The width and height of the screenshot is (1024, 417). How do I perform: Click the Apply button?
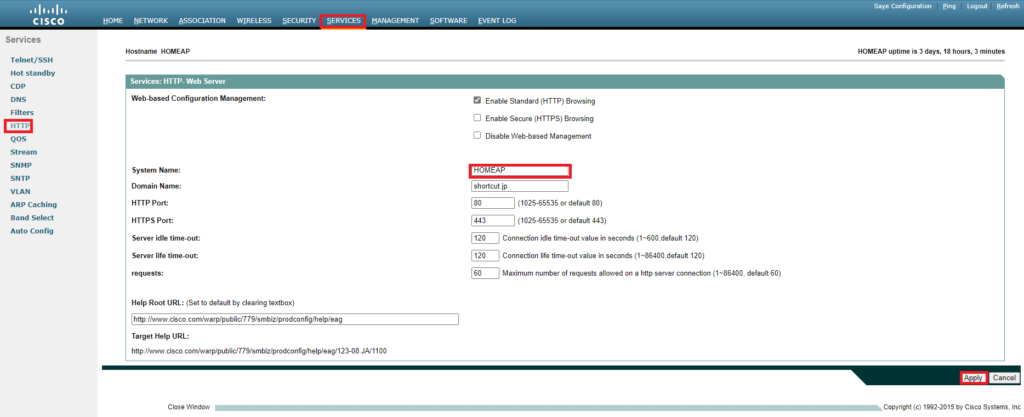973,378
